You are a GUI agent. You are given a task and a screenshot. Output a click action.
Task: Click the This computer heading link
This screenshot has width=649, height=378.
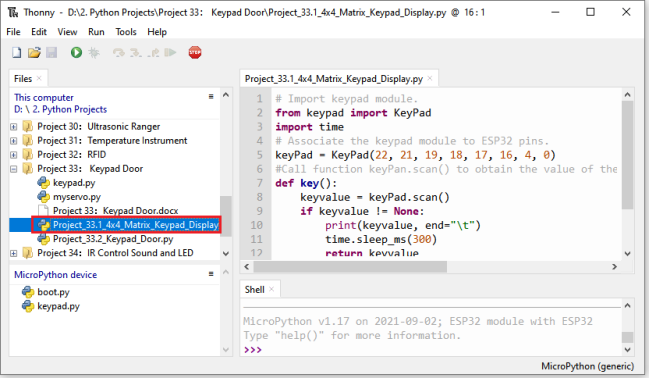(x=44, y=98)
